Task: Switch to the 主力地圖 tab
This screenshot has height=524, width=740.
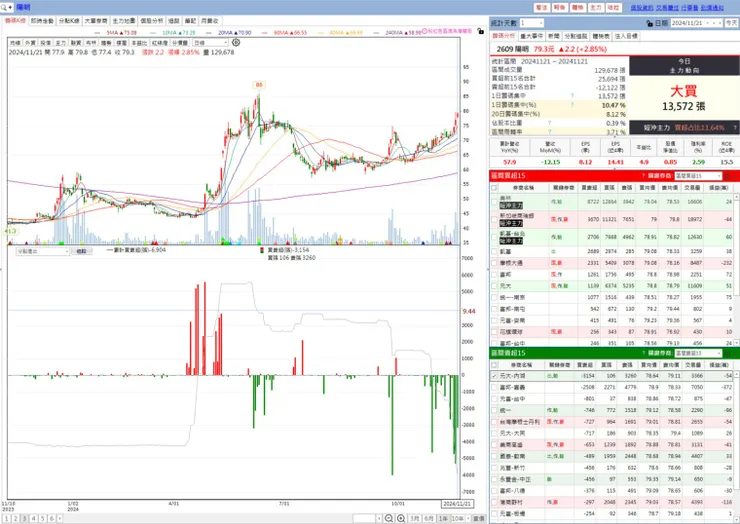Action: pos(124,21)
